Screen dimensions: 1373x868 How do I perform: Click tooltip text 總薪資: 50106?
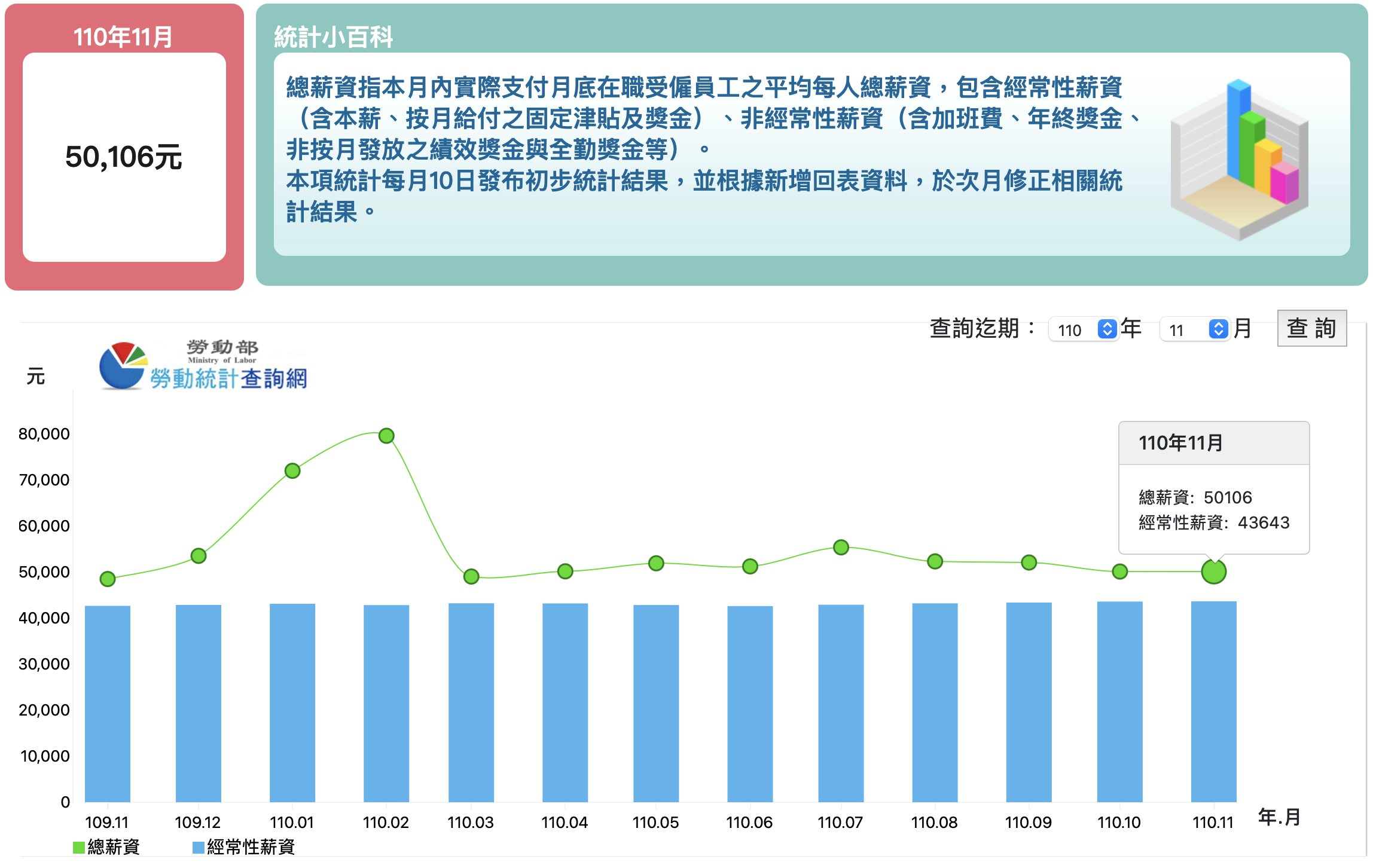(x=1195, y=497)
